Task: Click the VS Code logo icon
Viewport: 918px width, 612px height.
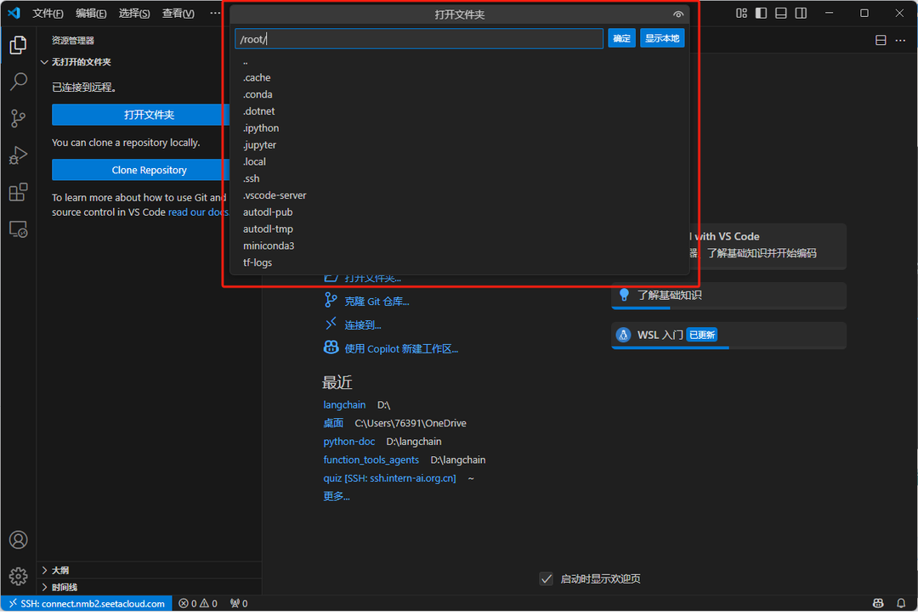Action: pyautogui.click(x=14, y=12)
